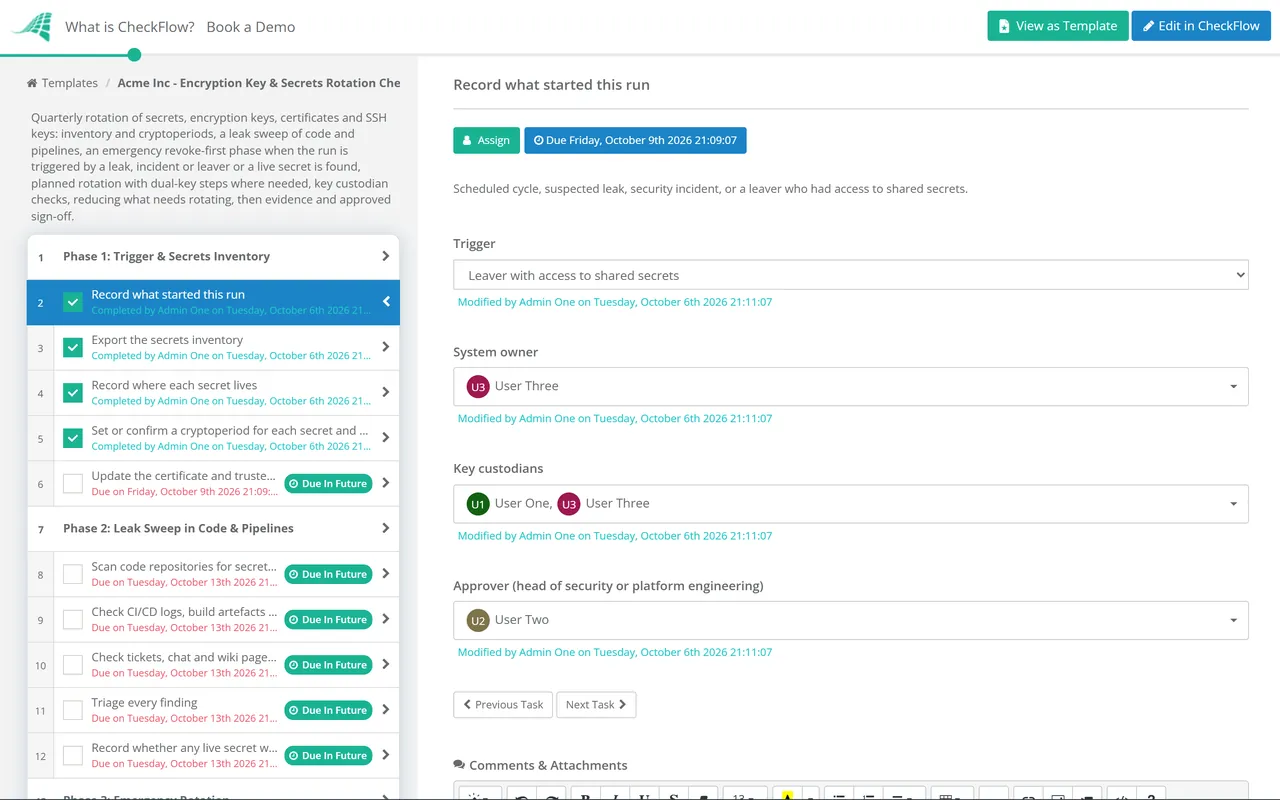Uncheck the "Record where each secret lives" checkbox
This screenshot has width=1280, height=800.
(73, 393)
